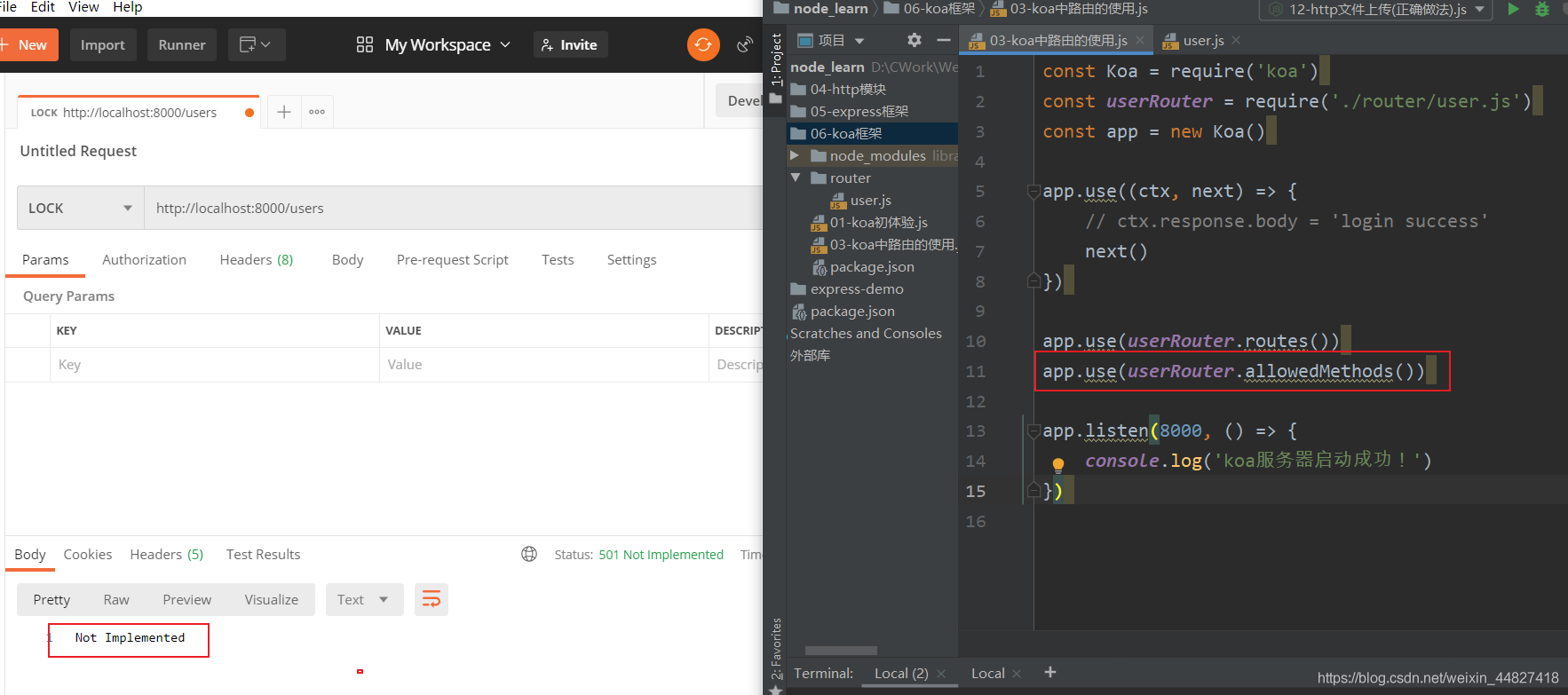Open the LOCK HTTP method dropdown
Viewport: 1568px width, 695px height.
(81, 208)
